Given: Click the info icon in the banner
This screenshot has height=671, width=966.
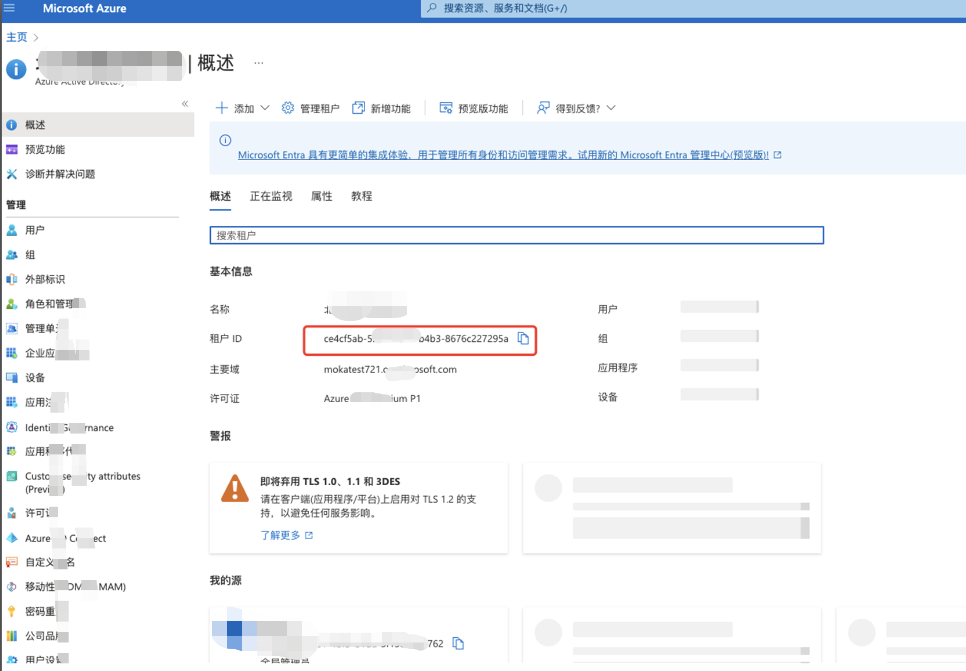Looking at the screenshot, I should 225,140.
